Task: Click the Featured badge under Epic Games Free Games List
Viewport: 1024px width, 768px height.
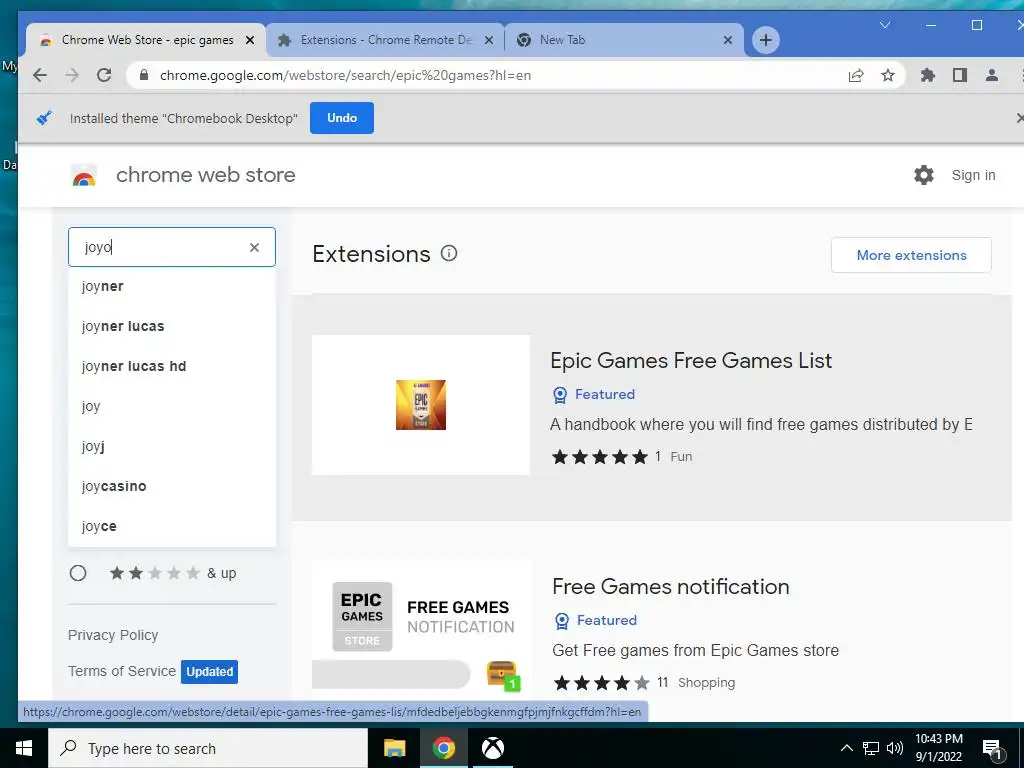Action: (x=594, y=394)
